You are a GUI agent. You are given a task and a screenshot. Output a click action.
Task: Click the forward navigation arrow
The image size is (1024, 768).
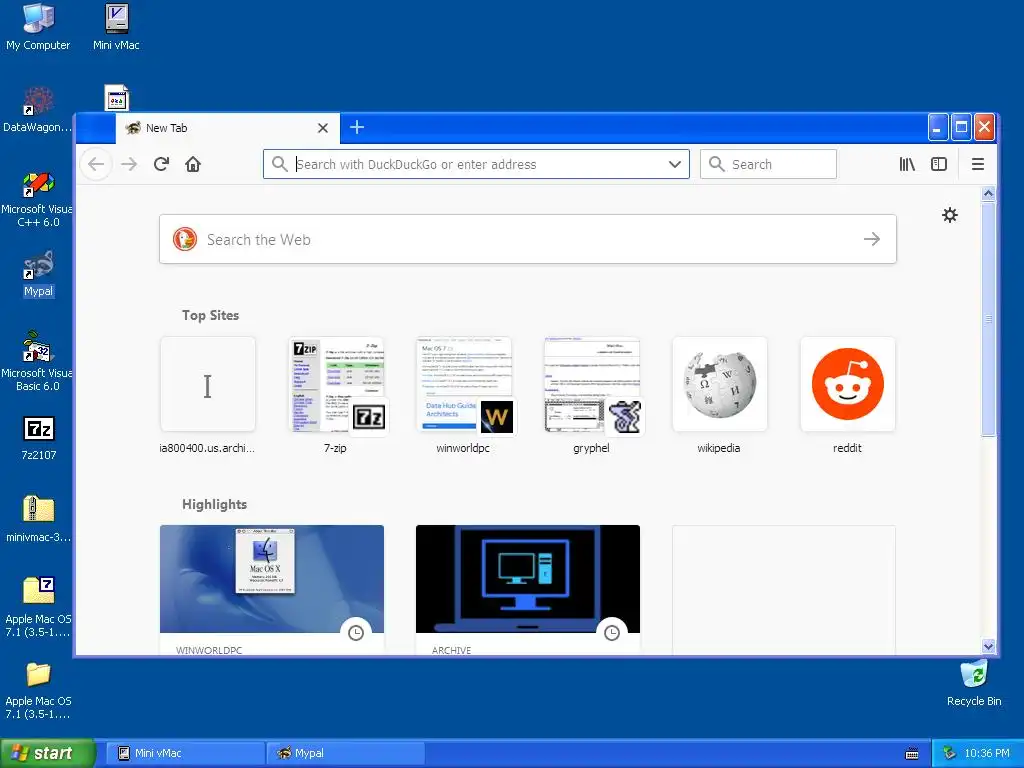129,164
